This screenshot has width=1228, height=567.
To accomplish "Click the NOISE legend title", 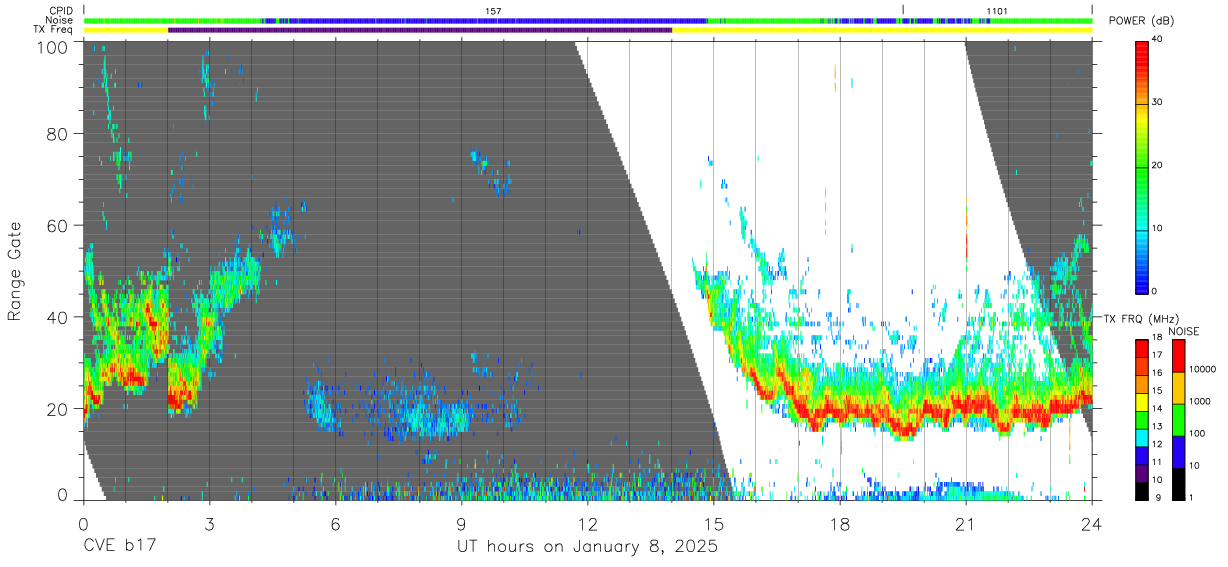I will click(x=1183, y=331).
